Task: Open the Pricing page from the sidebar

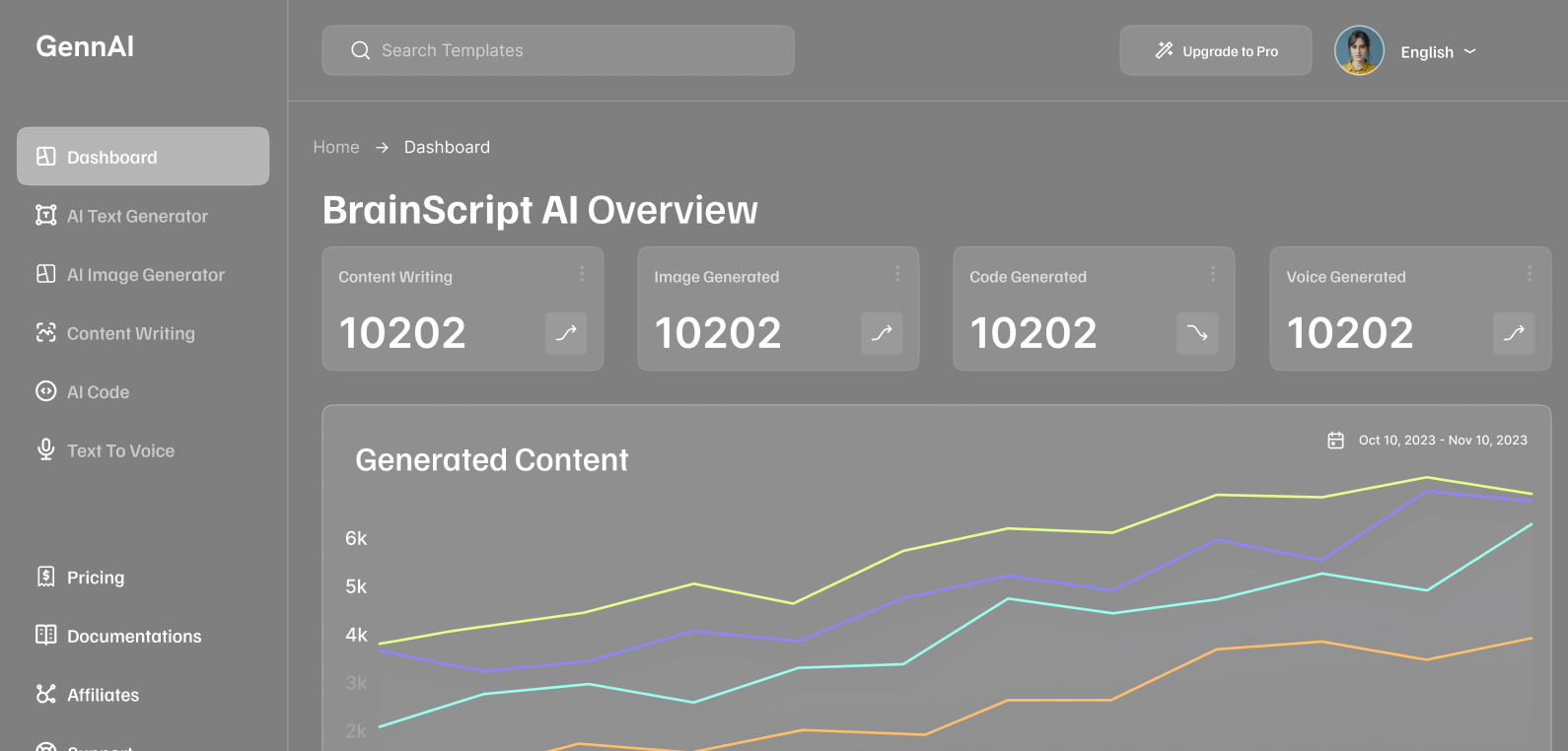Action: click(96, 578)
